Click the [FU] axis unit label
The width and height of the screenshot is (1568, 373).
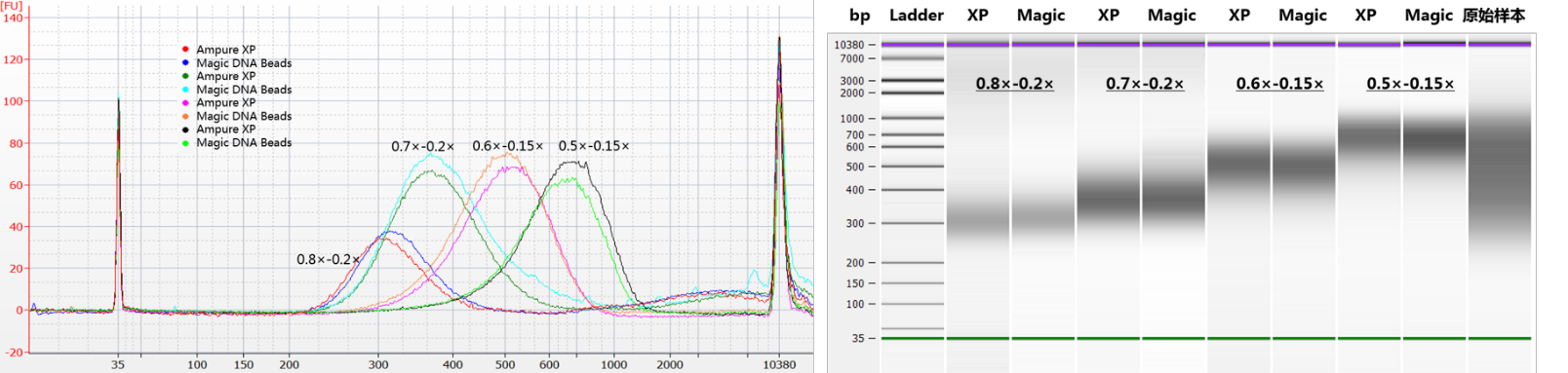pyautogui.click(x=11, y=6)
